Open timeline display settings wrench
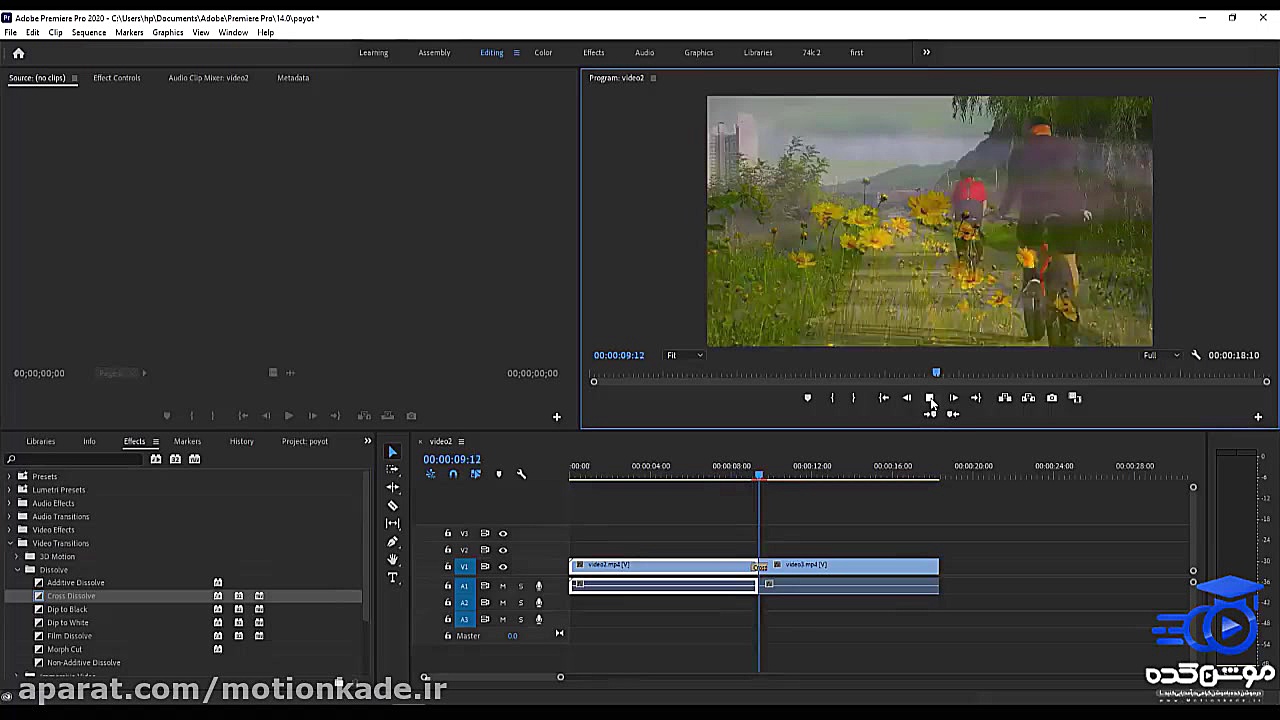Screen dimensions: 1280x720 click(521, 474)
